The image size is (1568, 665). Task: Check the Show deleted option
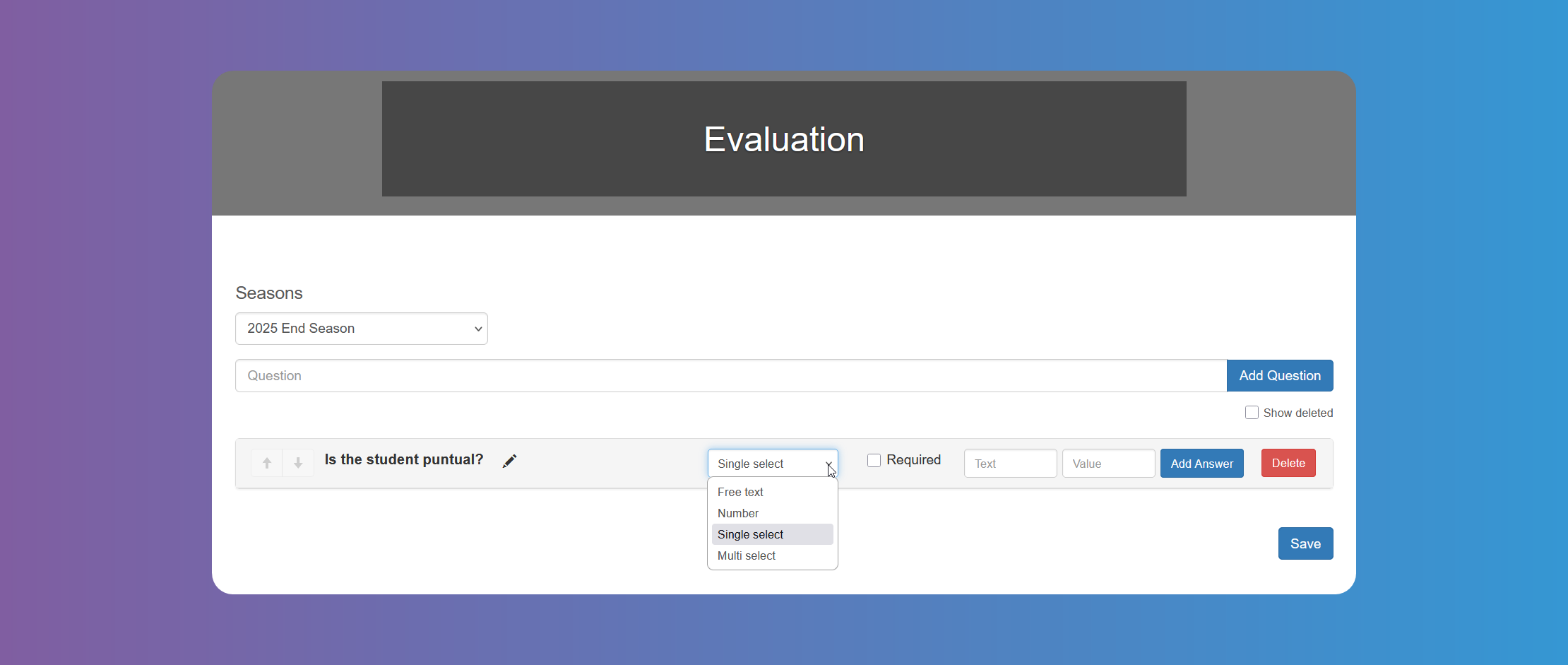(1252, 412)
